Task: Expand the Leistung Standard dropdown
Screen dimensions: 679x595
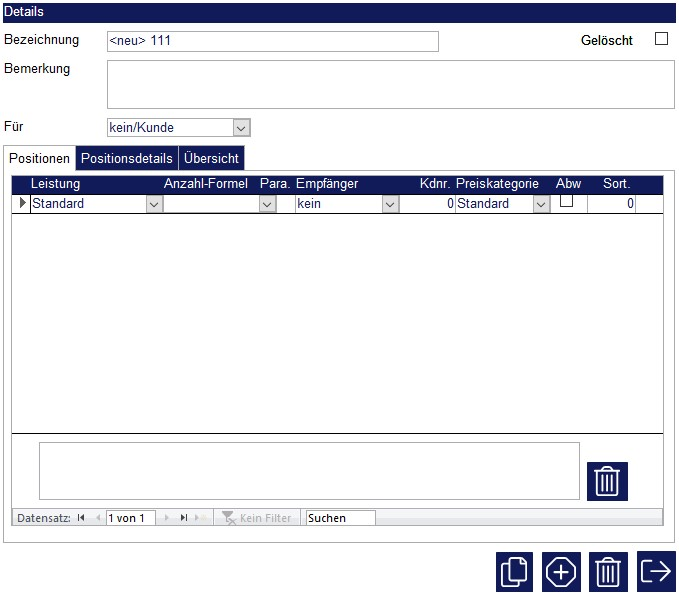Action: point(154,204)
